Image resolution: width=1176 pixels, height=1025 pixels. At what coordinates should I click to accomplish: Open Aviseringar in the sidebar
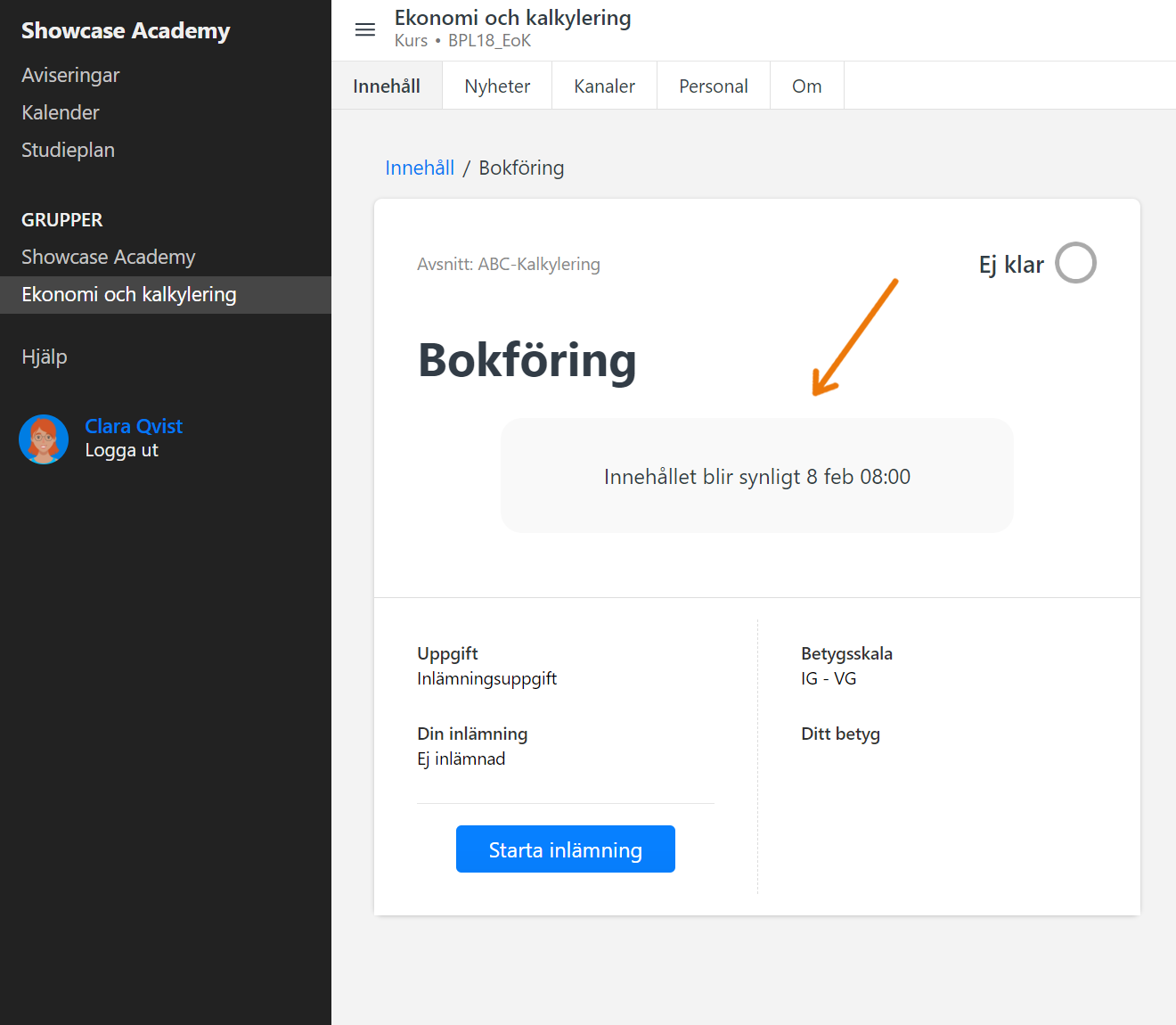tap(70, 75)
